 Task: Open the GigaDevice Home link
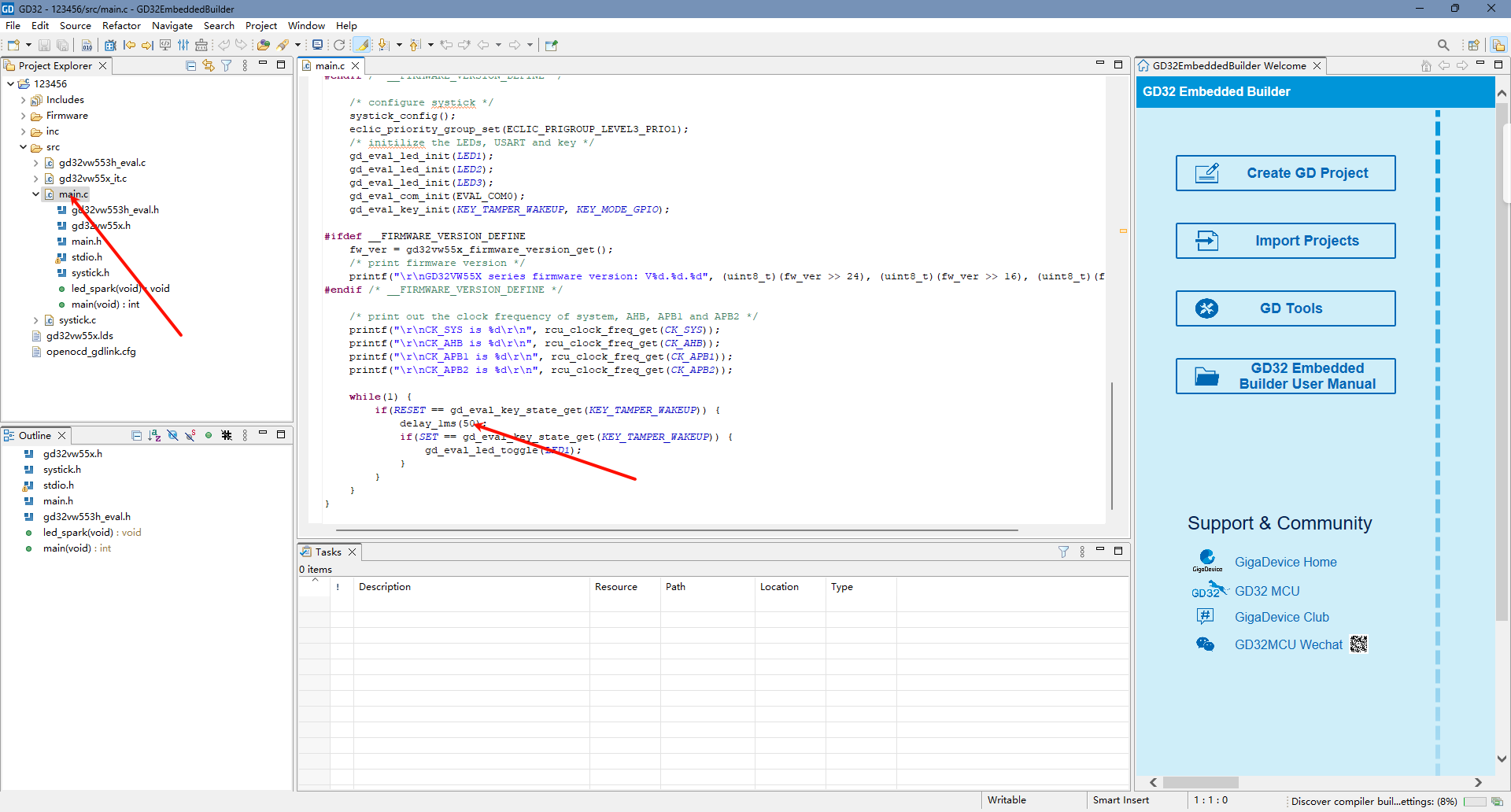click(1285, 563)
